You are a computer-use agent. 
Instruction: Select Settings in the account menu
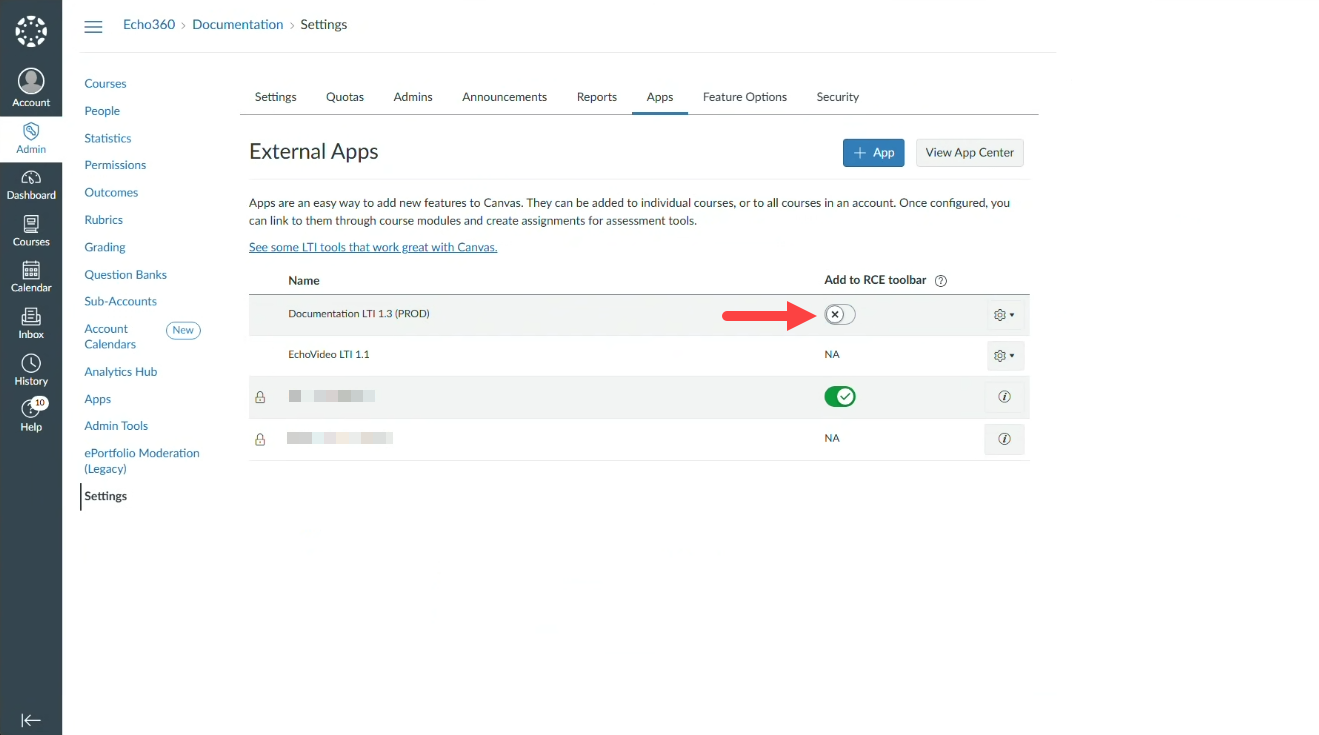click(x=106, y=496)
